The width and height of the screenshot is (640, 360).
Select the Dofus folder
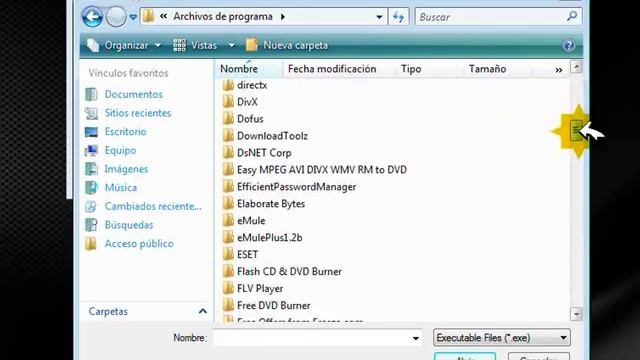tap(250, 119)
